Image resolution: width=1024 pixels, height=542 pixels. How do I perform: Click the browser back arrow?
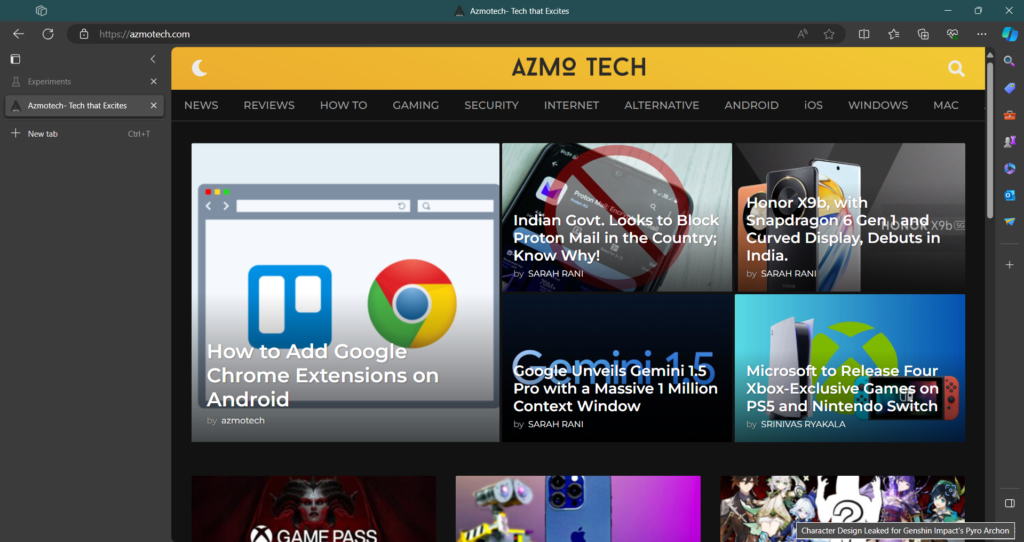[x=18, y=34]
